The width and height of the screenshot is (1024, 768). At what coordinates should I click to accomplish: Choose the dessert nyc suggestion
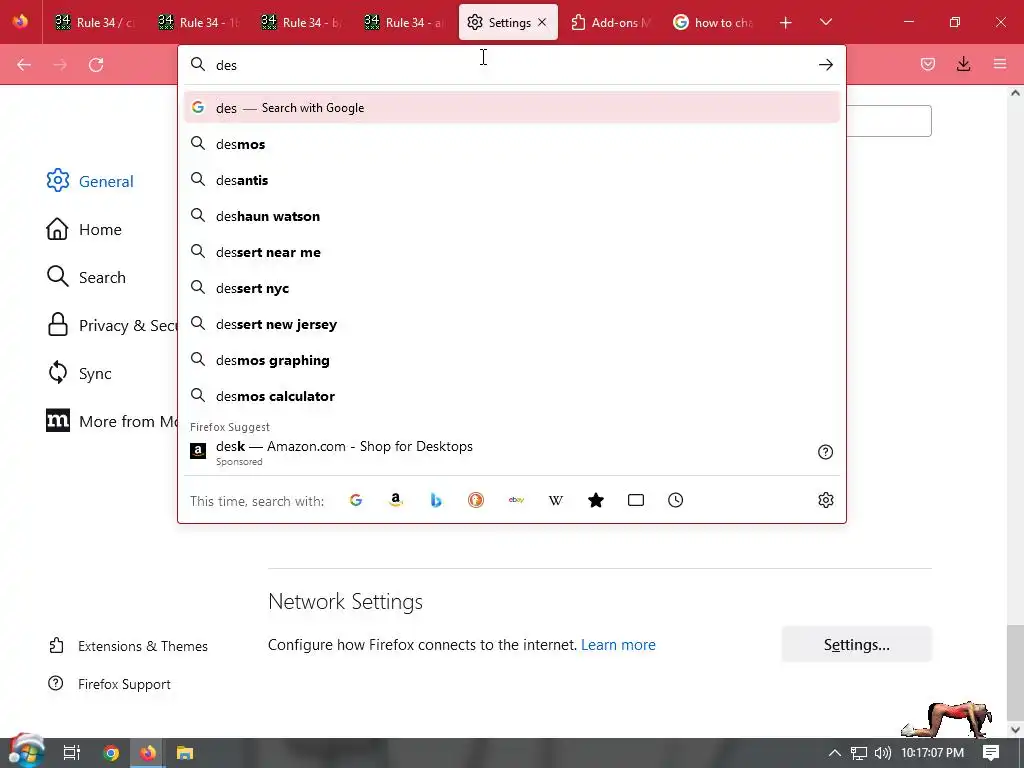tap(512, 288)
